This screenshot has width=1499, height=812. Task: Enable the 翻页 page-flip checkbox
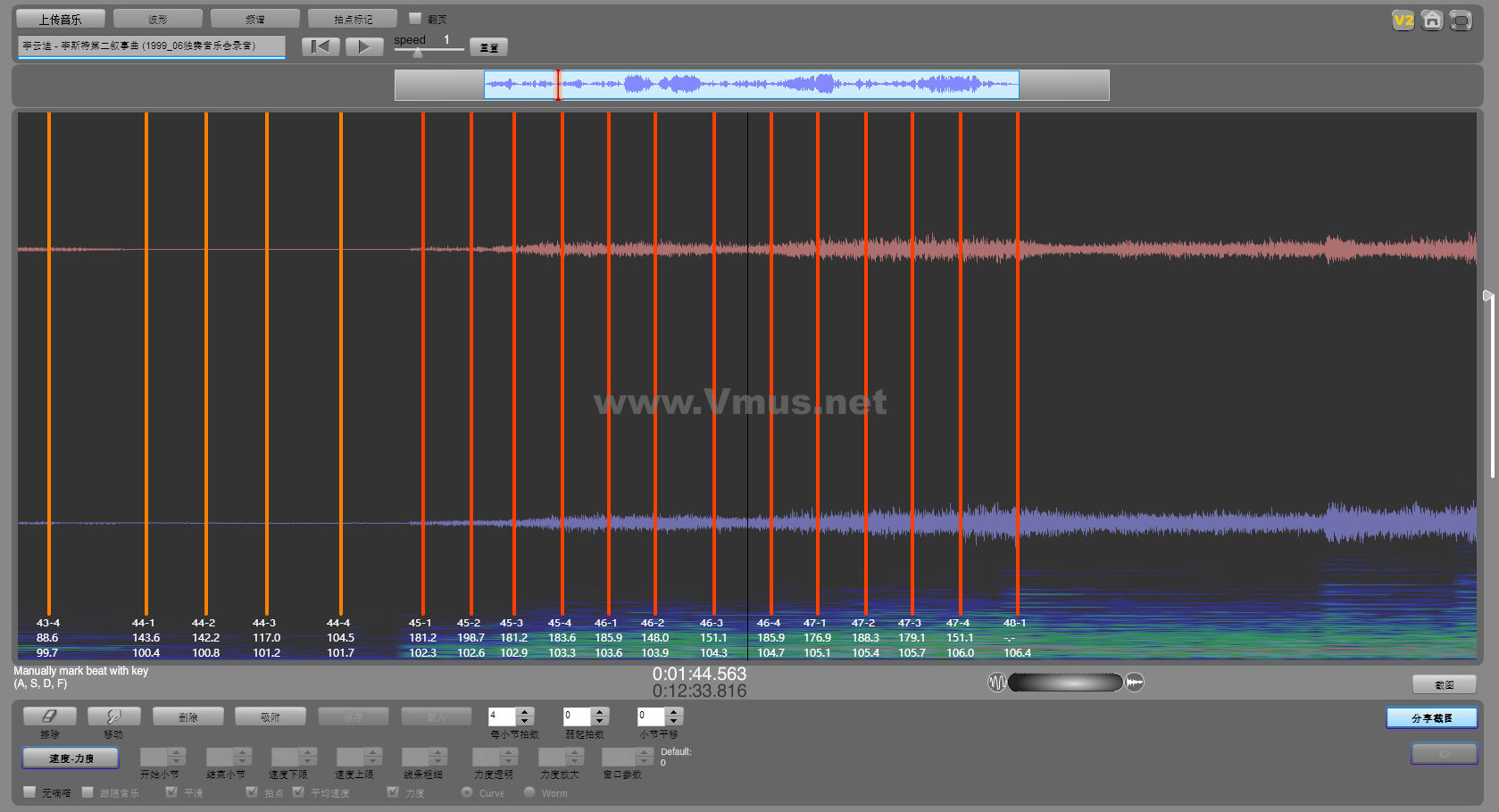click(x=414, y=18)
